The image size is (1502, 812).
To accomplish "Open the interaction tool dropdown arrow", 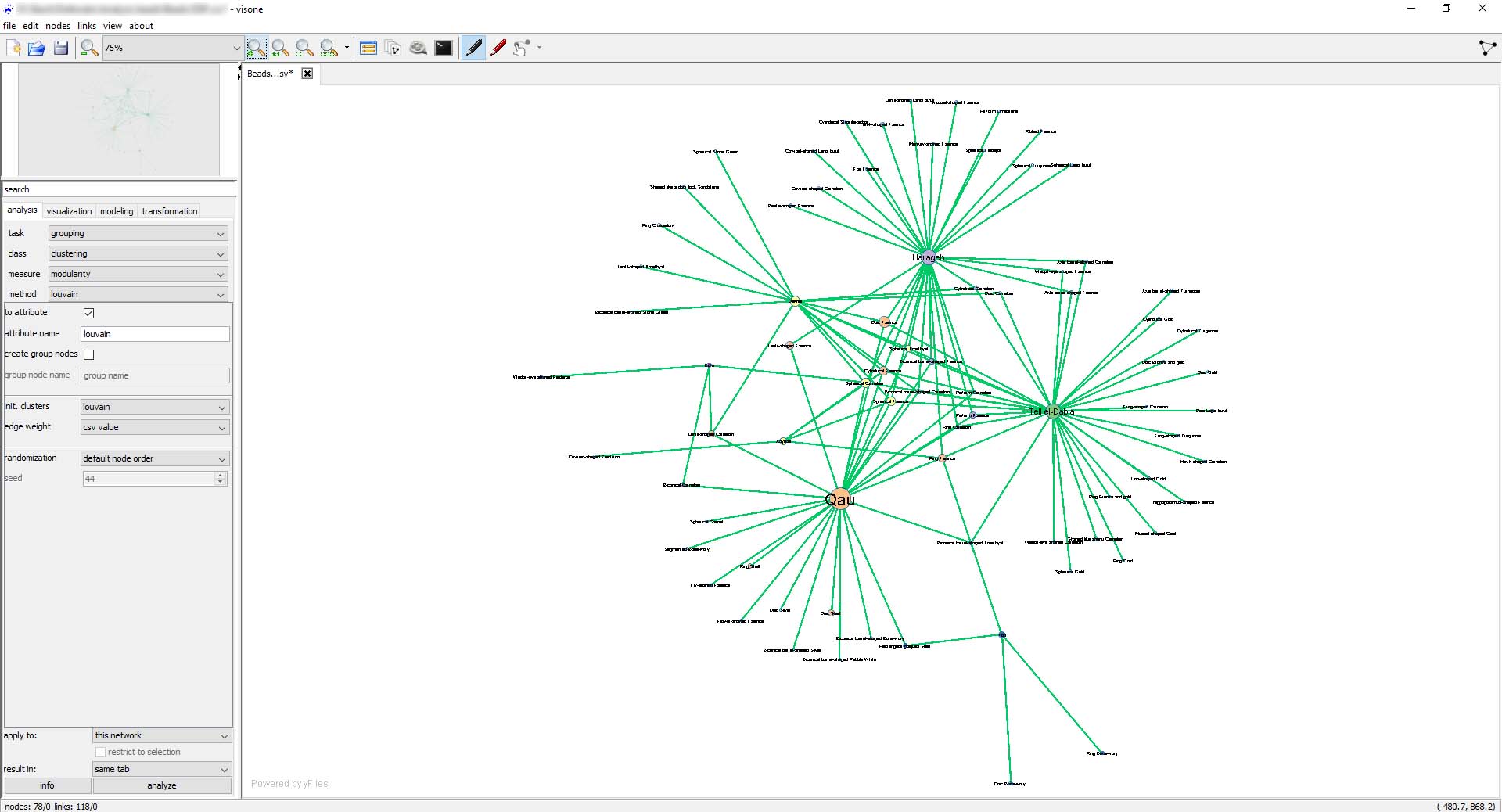I will [539, 49].
